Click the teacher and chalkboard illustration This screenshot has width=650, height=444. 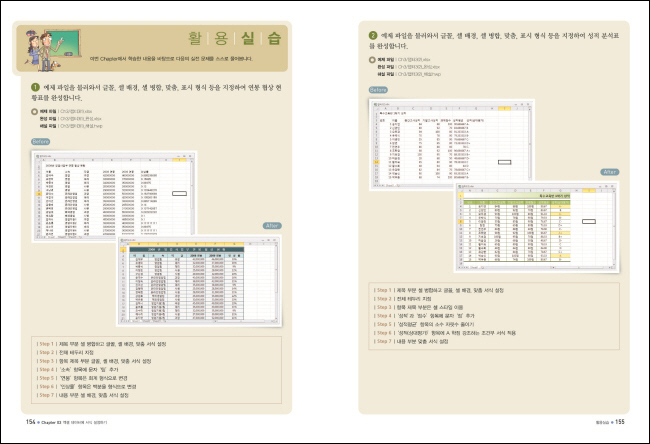tap(50, 47)
